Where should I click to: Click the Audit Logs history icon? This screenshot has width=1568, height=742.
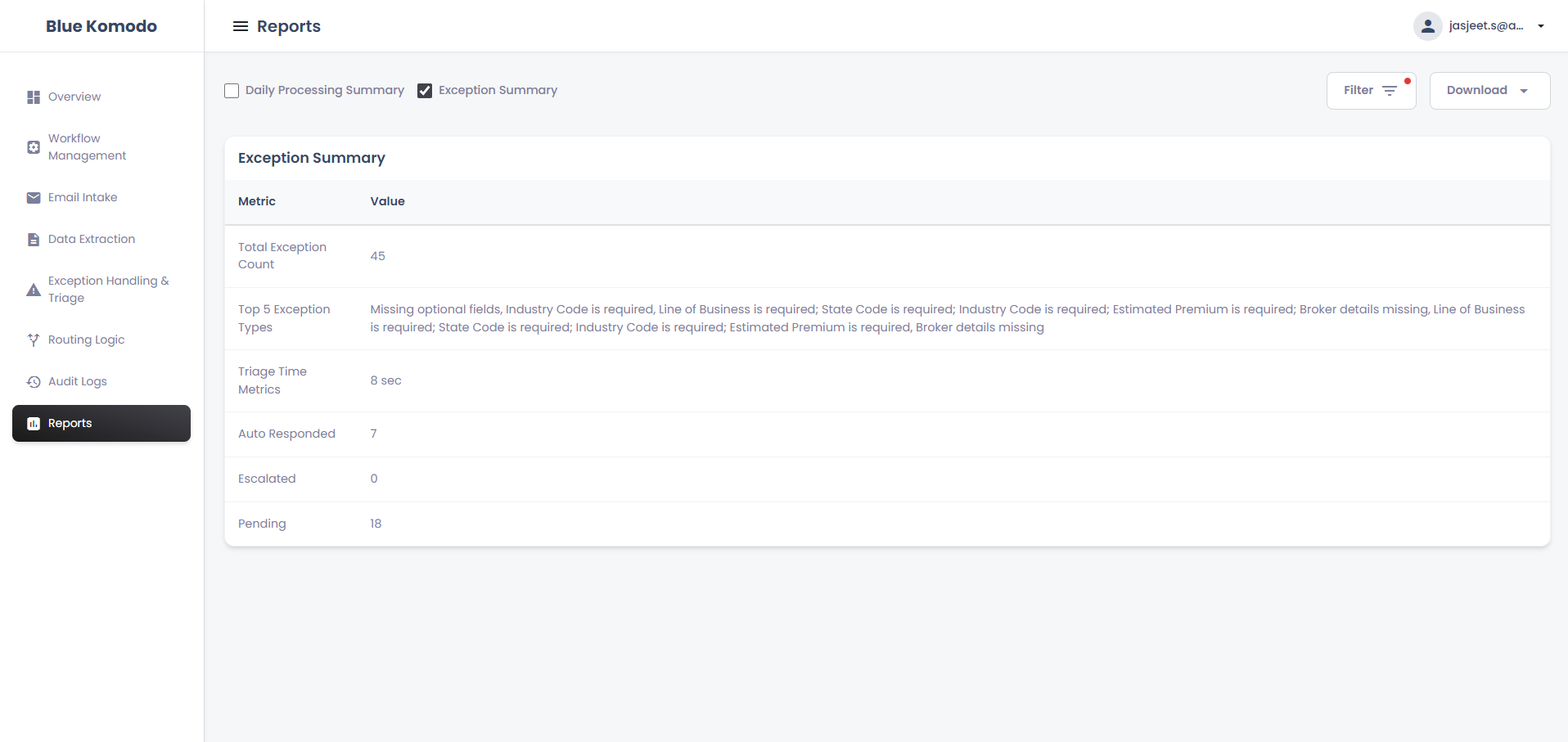tap(34, 382)
